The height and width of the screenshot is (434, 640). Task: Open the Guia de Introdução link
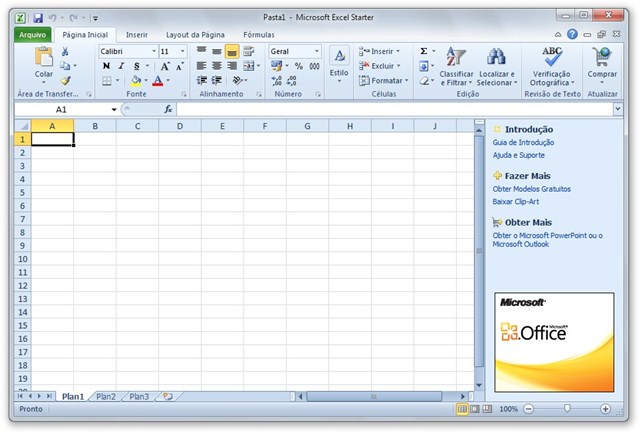point(523,142)
